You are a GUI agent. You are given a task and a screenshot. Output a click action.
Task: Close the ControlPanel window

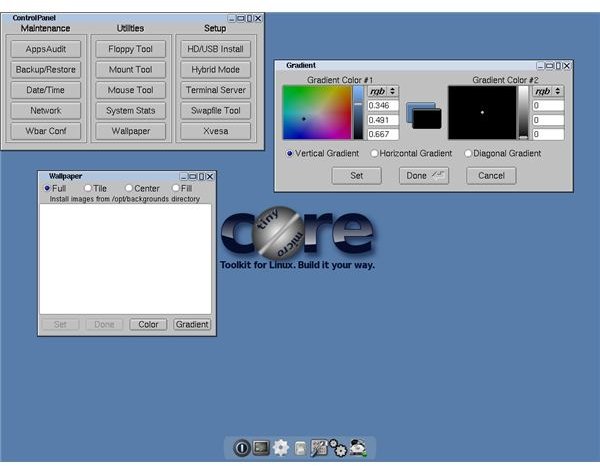coord(258,18)
